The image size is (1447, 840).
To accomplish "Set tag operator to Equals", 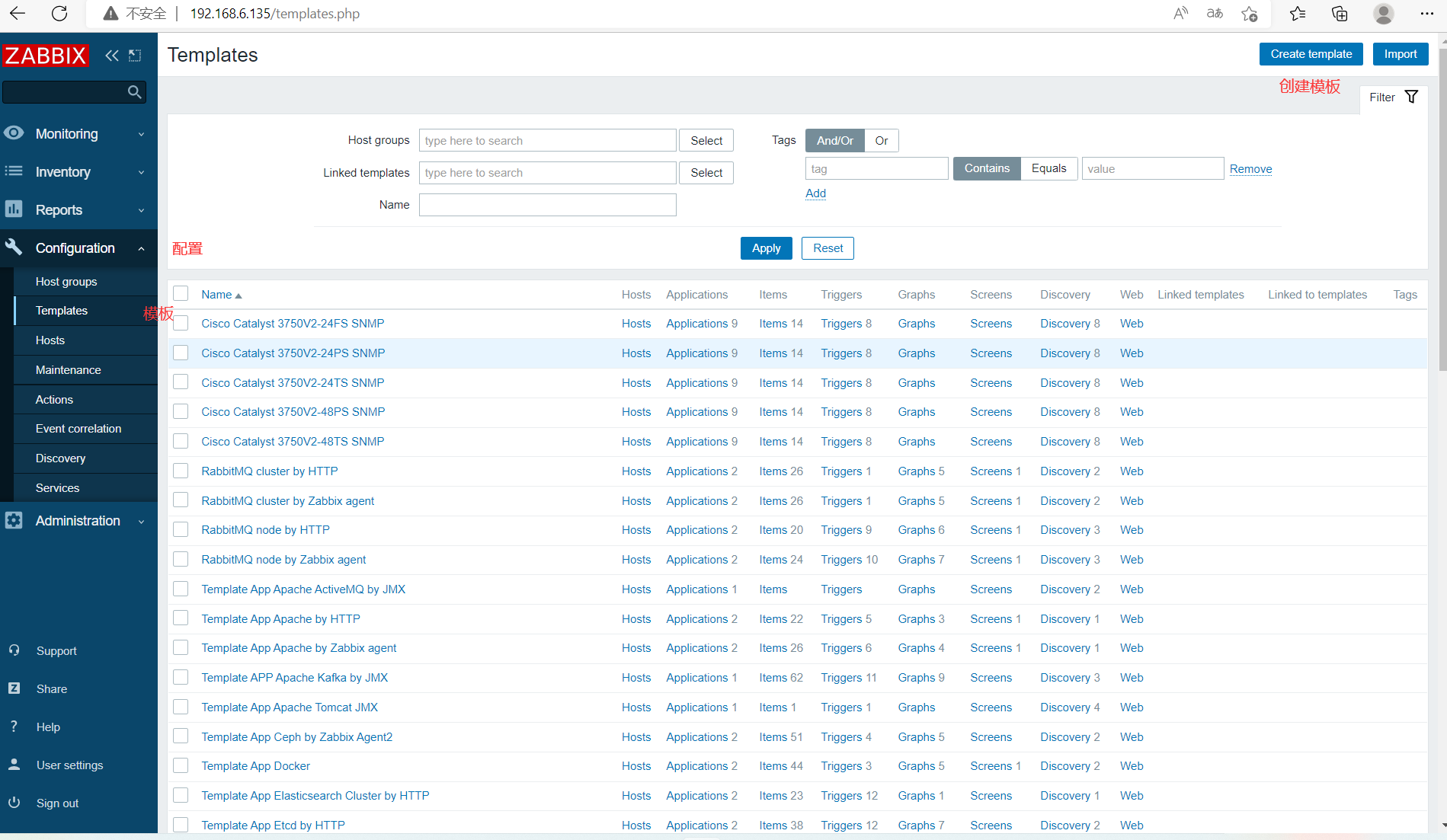I will coord(1049,168).
